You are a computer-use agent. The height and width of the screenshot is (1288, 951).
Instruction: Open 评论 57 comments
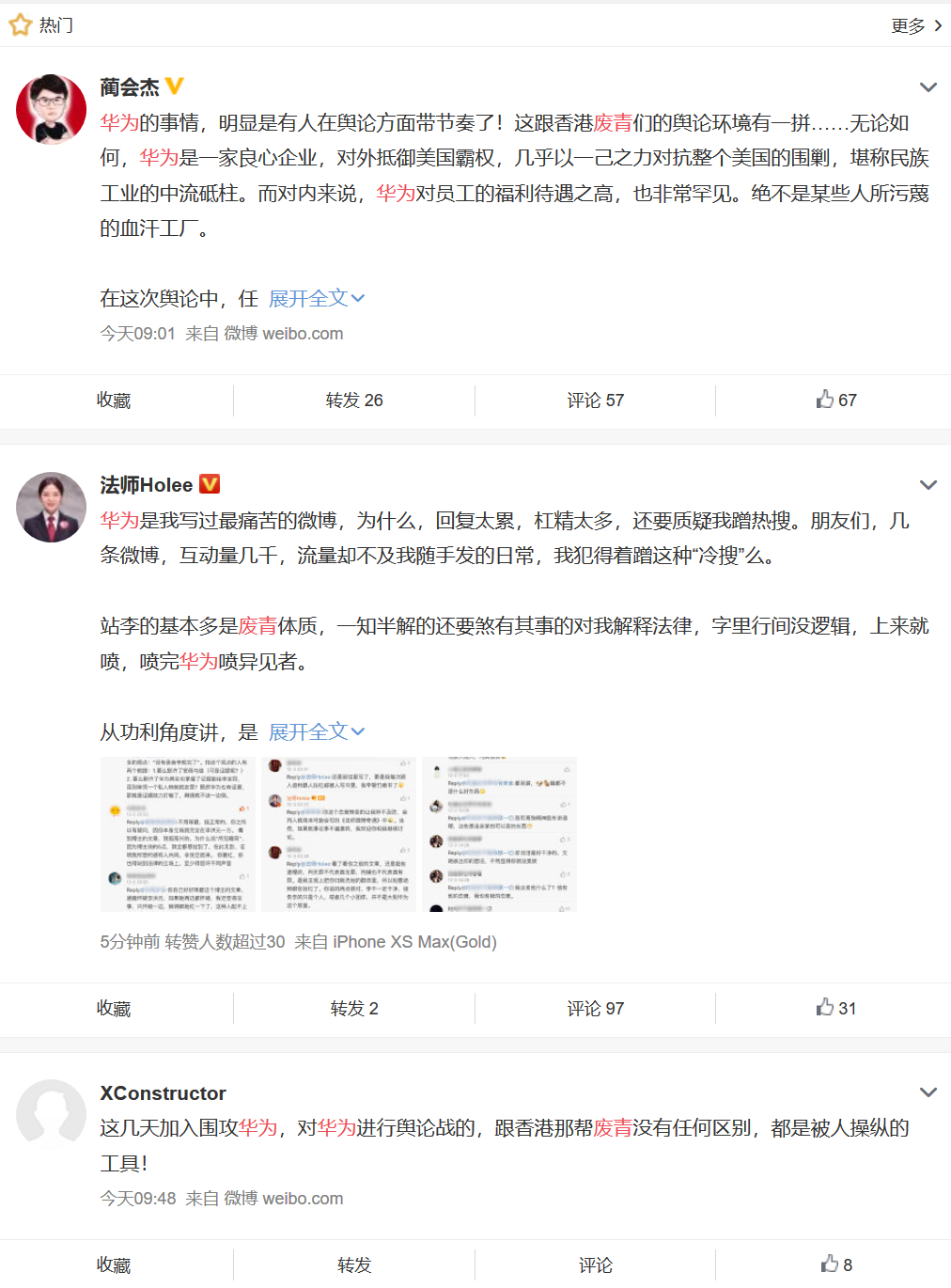point(595,401)
